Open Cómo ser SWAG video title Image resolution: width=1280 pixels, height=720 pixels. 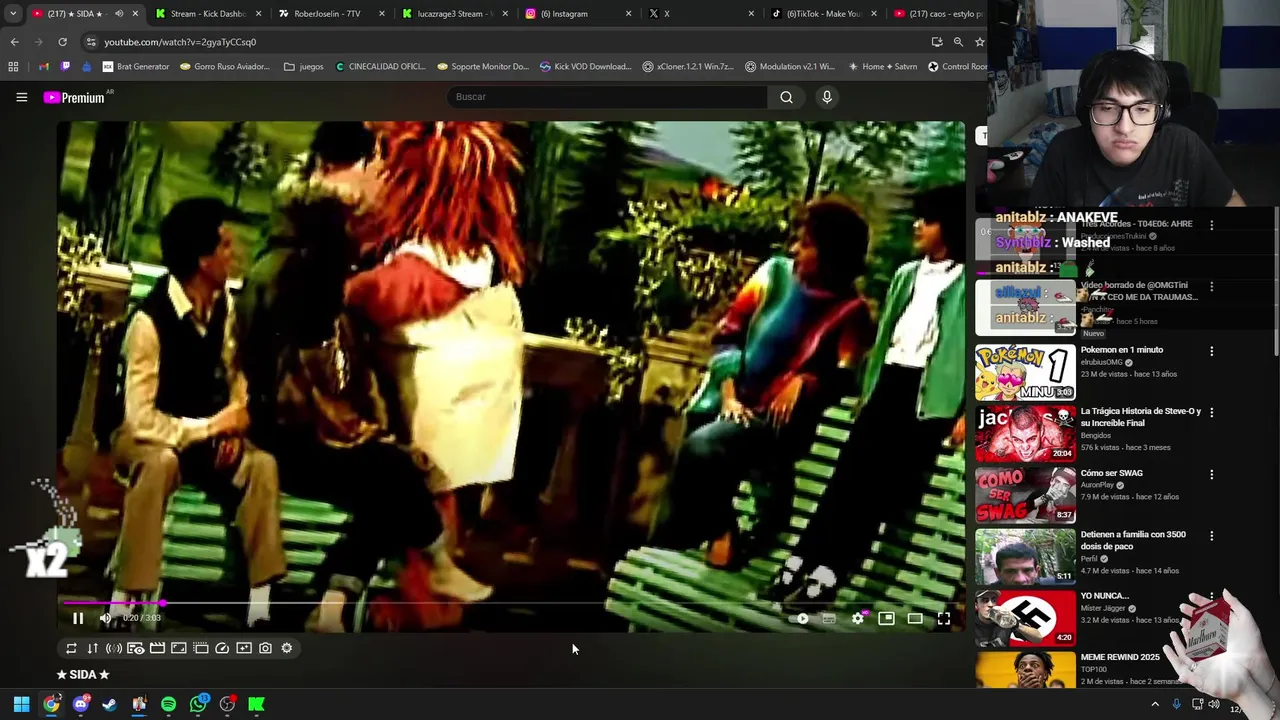(x=1111, y=473)
